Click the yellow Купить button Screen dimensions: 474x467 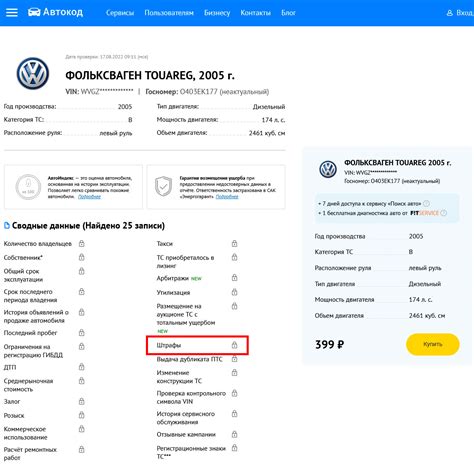pos(433,344)
